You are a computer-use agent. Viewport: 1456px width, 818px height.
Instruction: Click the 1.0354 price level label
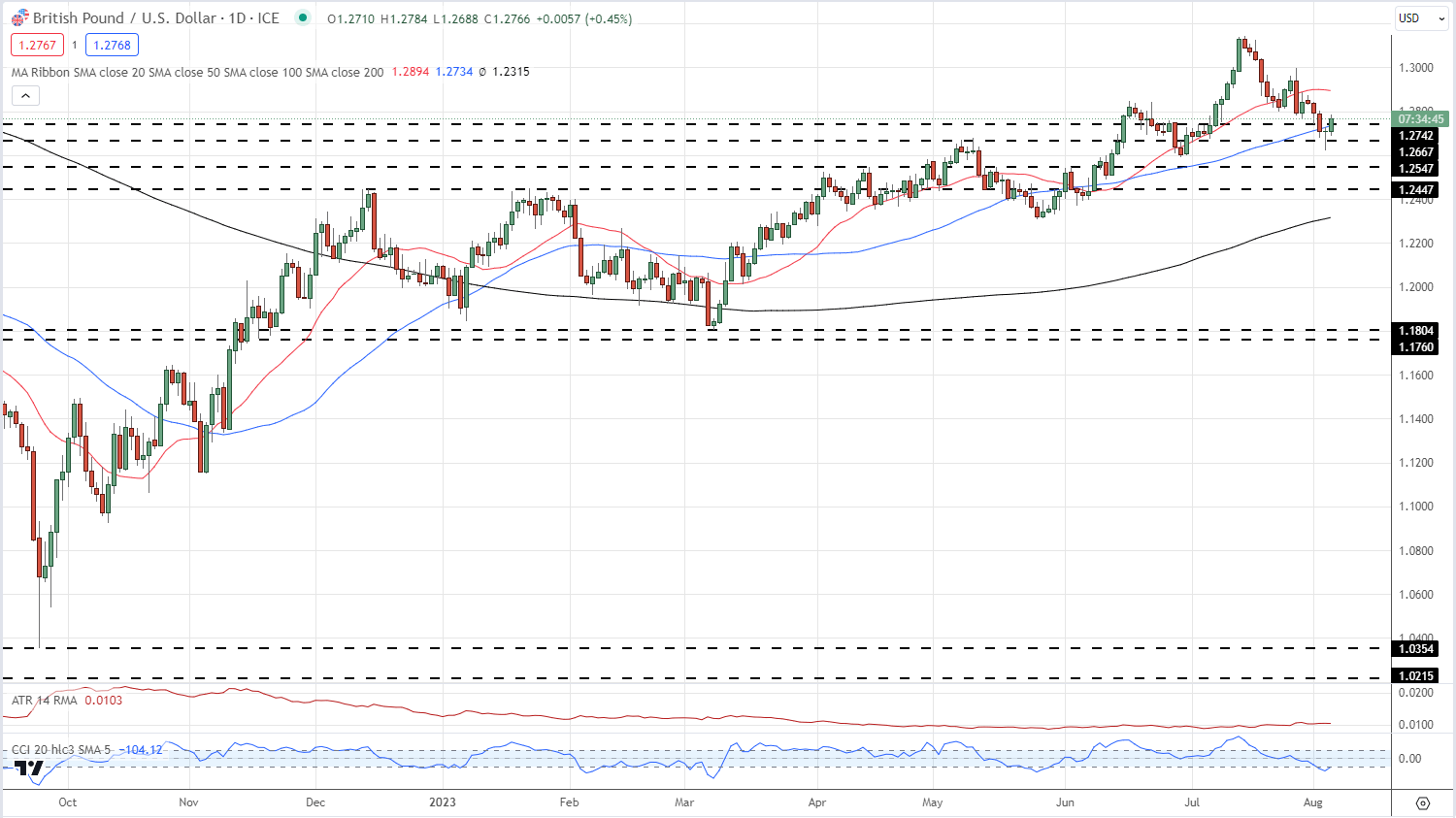click(1416, 649)
